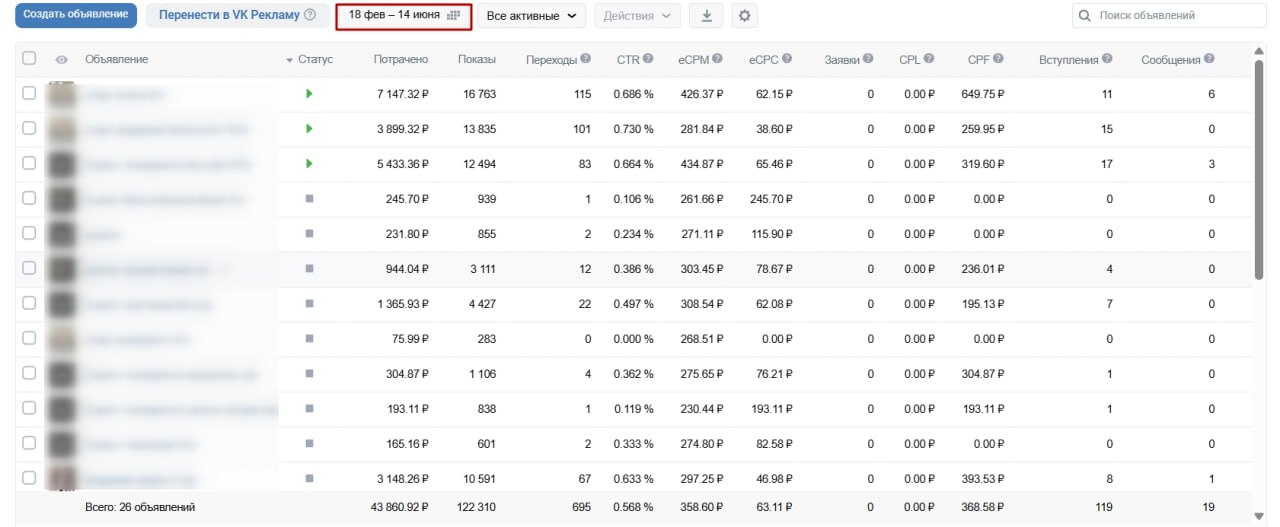The image size is (1280, 527).
Task: Click the stopped status icon in the 193.11 ₽ spent row
Action: (x=309, y=408)
